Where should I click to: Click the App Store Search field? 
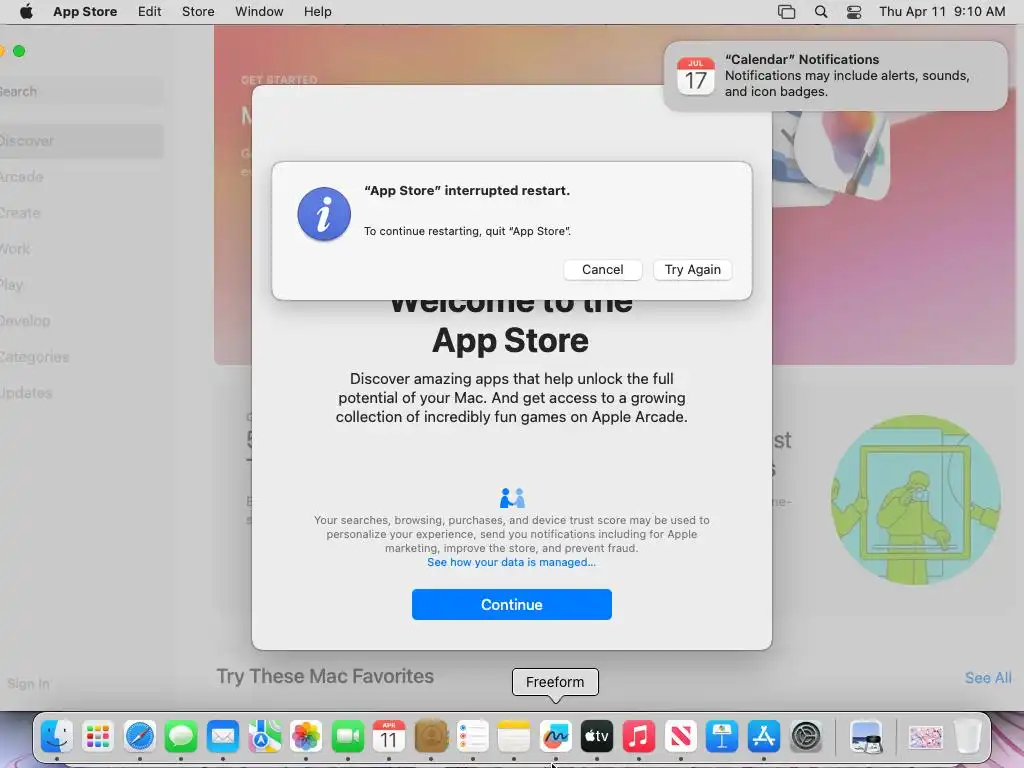[81, 91]
